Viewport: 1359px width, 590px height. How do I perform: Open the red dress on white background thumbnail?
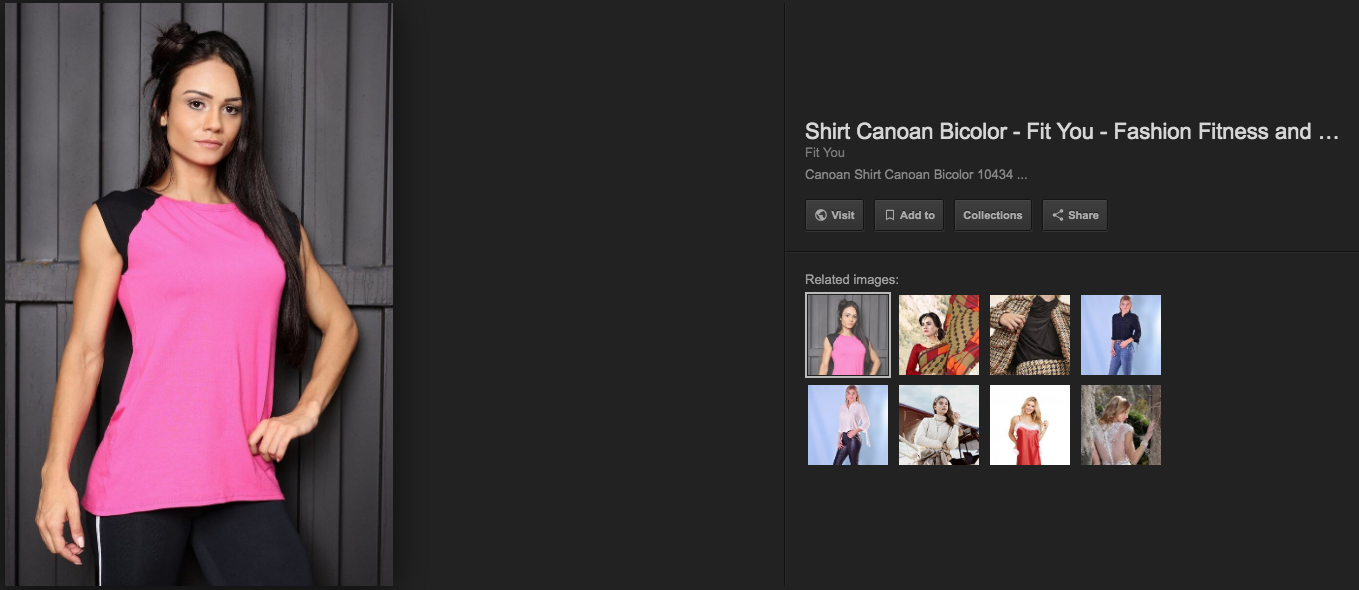click(x=1030, y=425)
